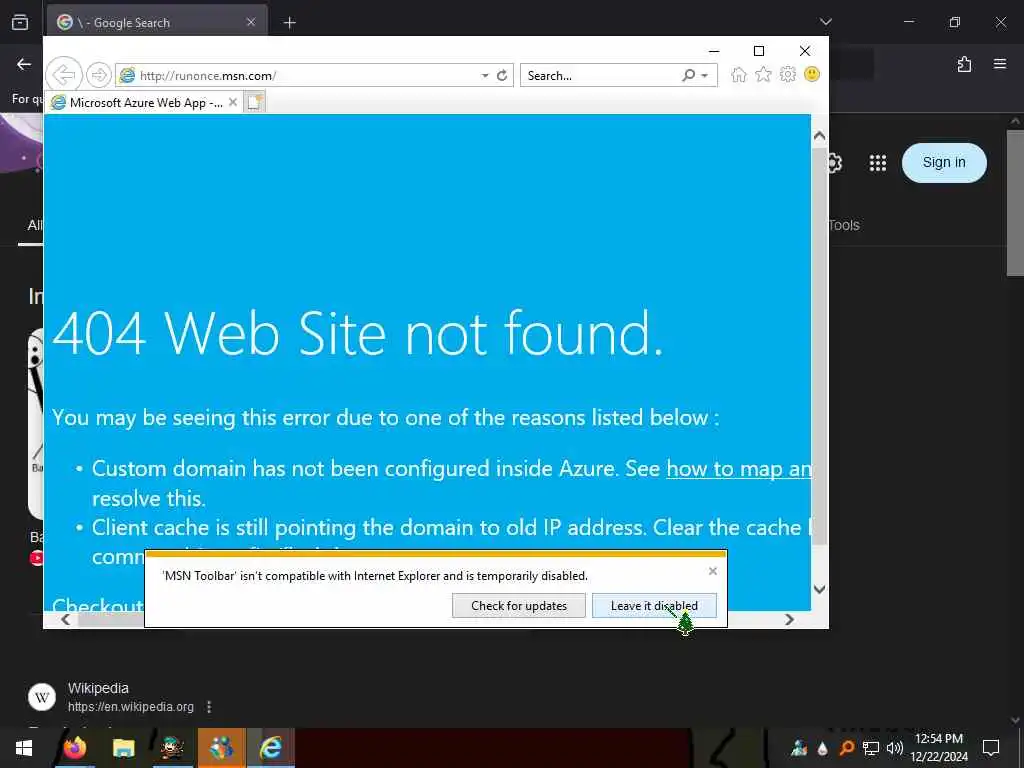Open Windows notification center icon
The height and width of the screenshot is (768, 1024).
click(991, 748)
